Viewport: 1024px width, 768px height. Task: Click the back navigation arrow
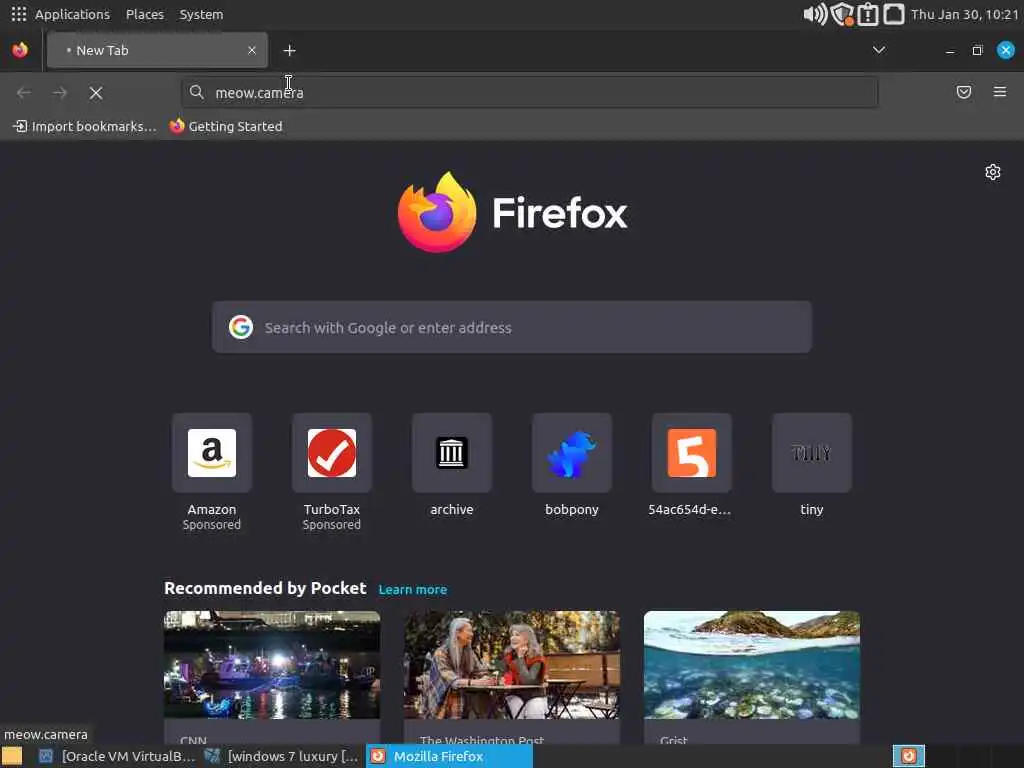pos(24,93)
